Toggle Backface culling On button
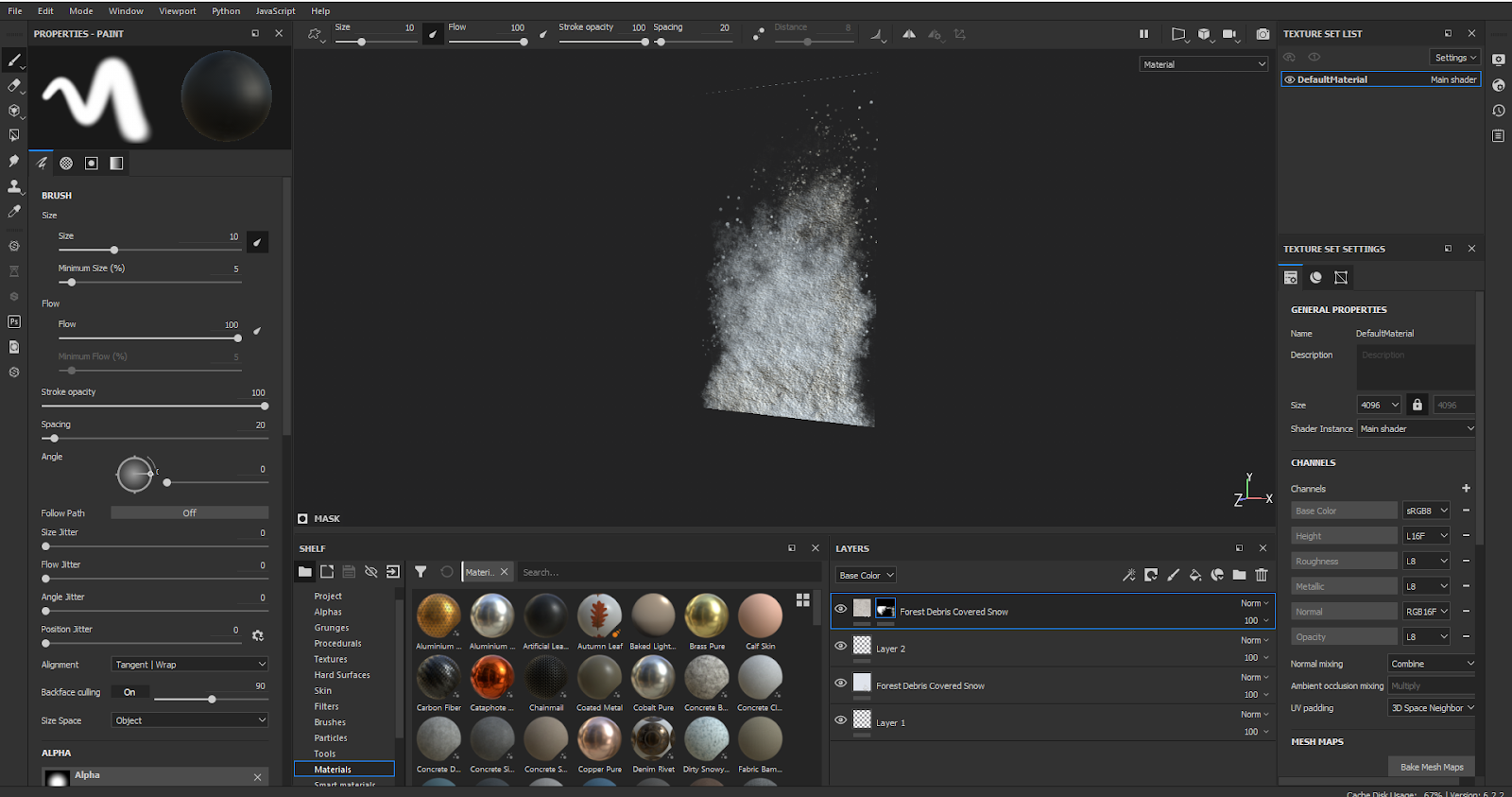 coord(129,692)
